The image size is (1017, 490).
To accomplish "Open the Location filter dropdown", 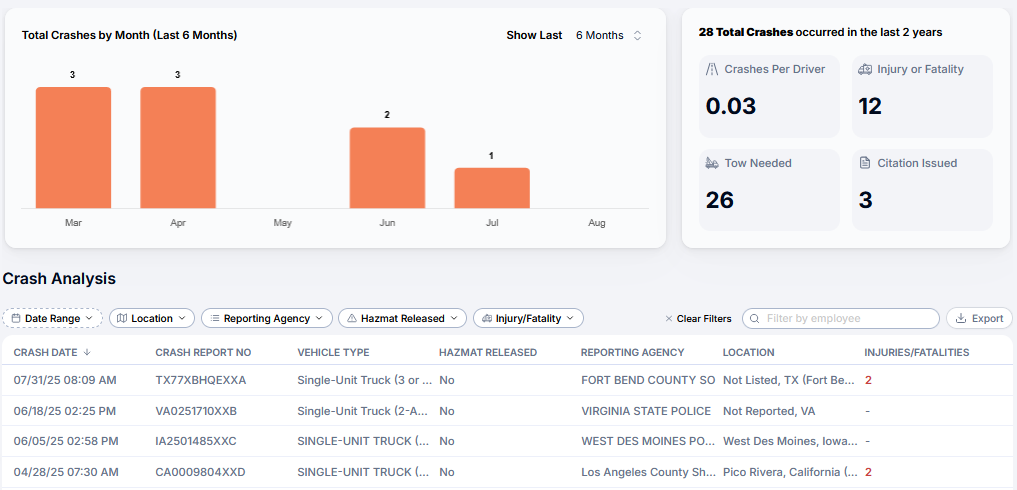I will click(152, 318).
